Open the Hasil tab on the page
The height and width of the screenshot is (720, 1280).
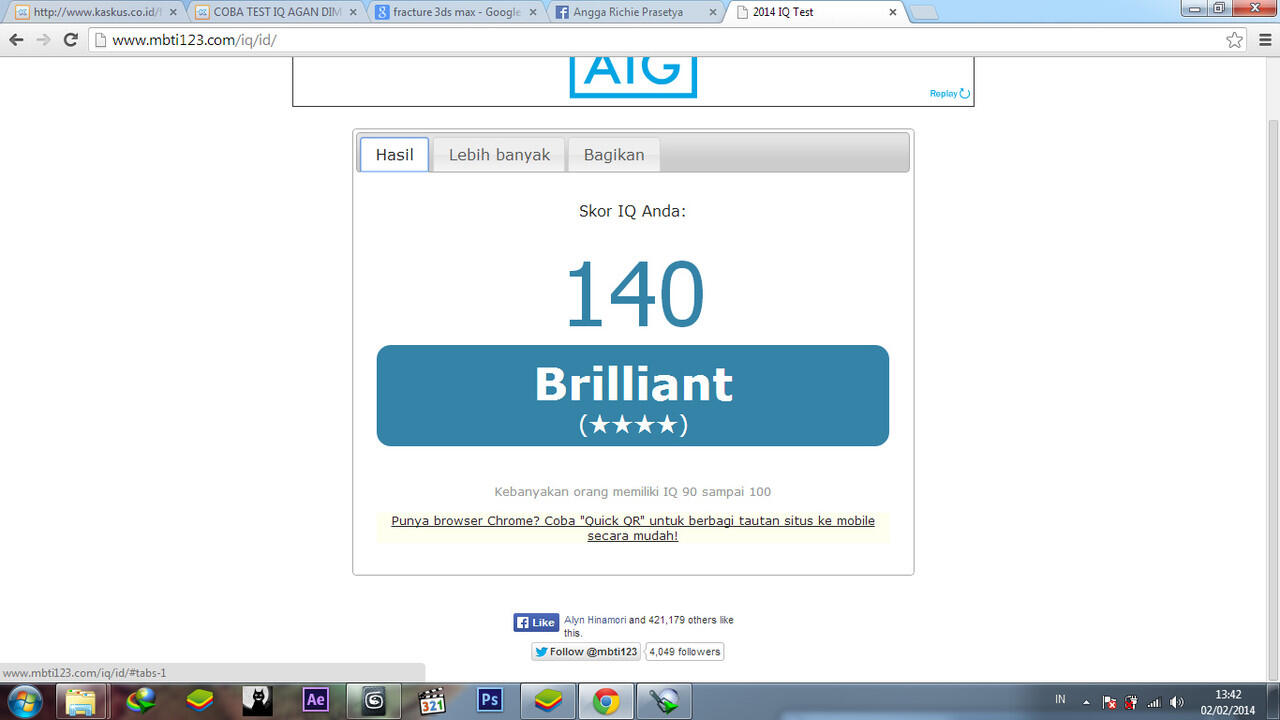coord(394,155)
